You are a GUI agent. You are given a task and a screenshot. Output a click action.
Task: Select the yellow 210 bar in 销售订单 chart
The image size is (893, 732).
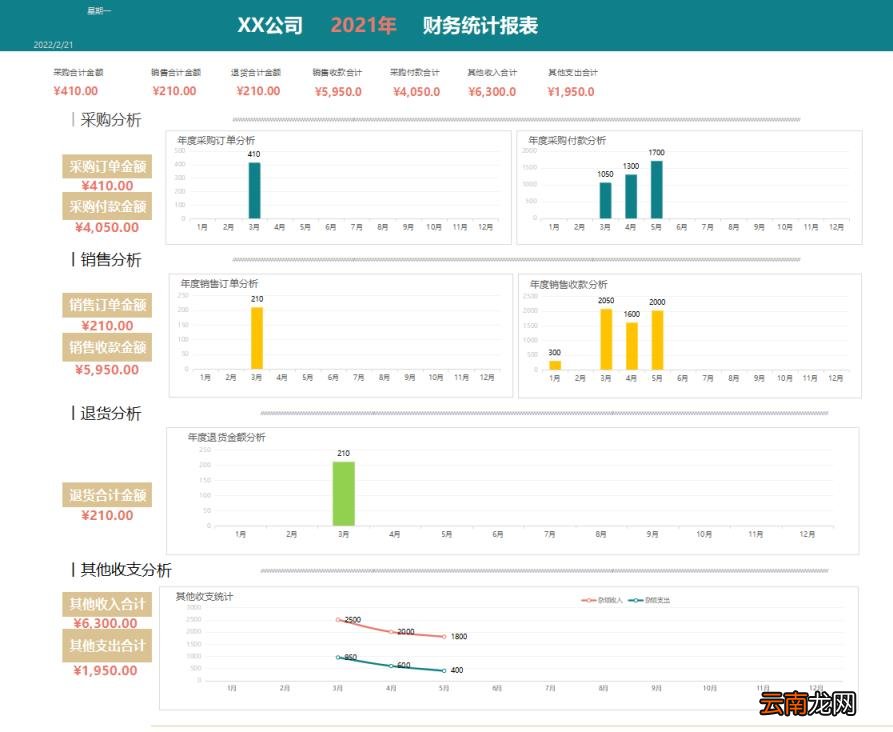[x=257, y=338]
